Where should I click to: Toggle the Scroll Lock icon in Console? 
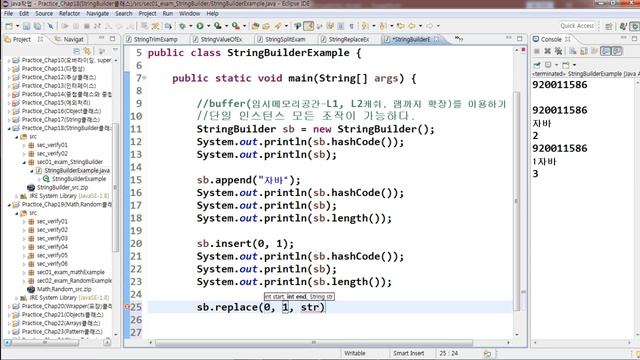point(584,51)
